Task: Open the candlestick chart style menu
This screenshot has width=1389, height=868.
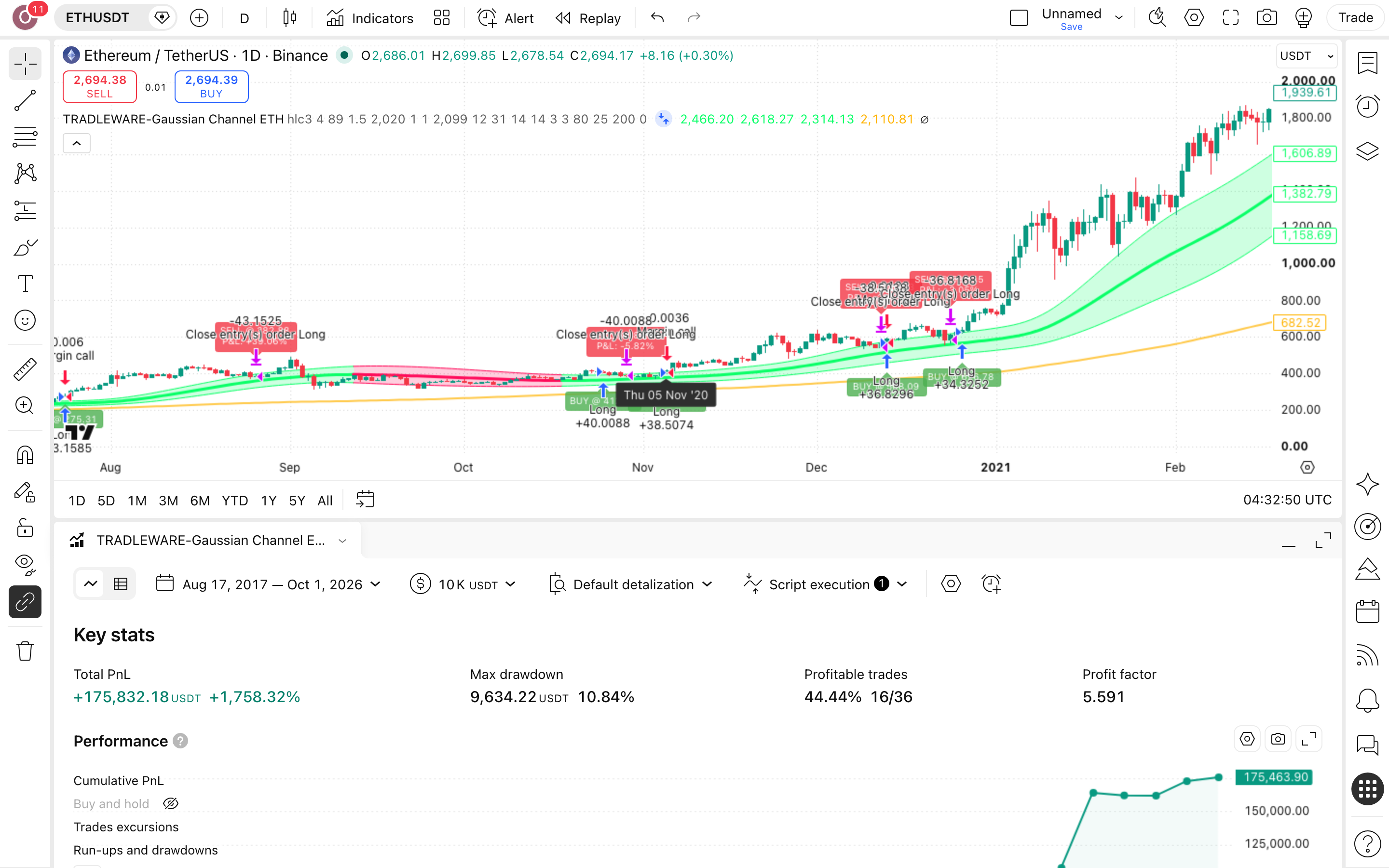Action: coord(290,18)
